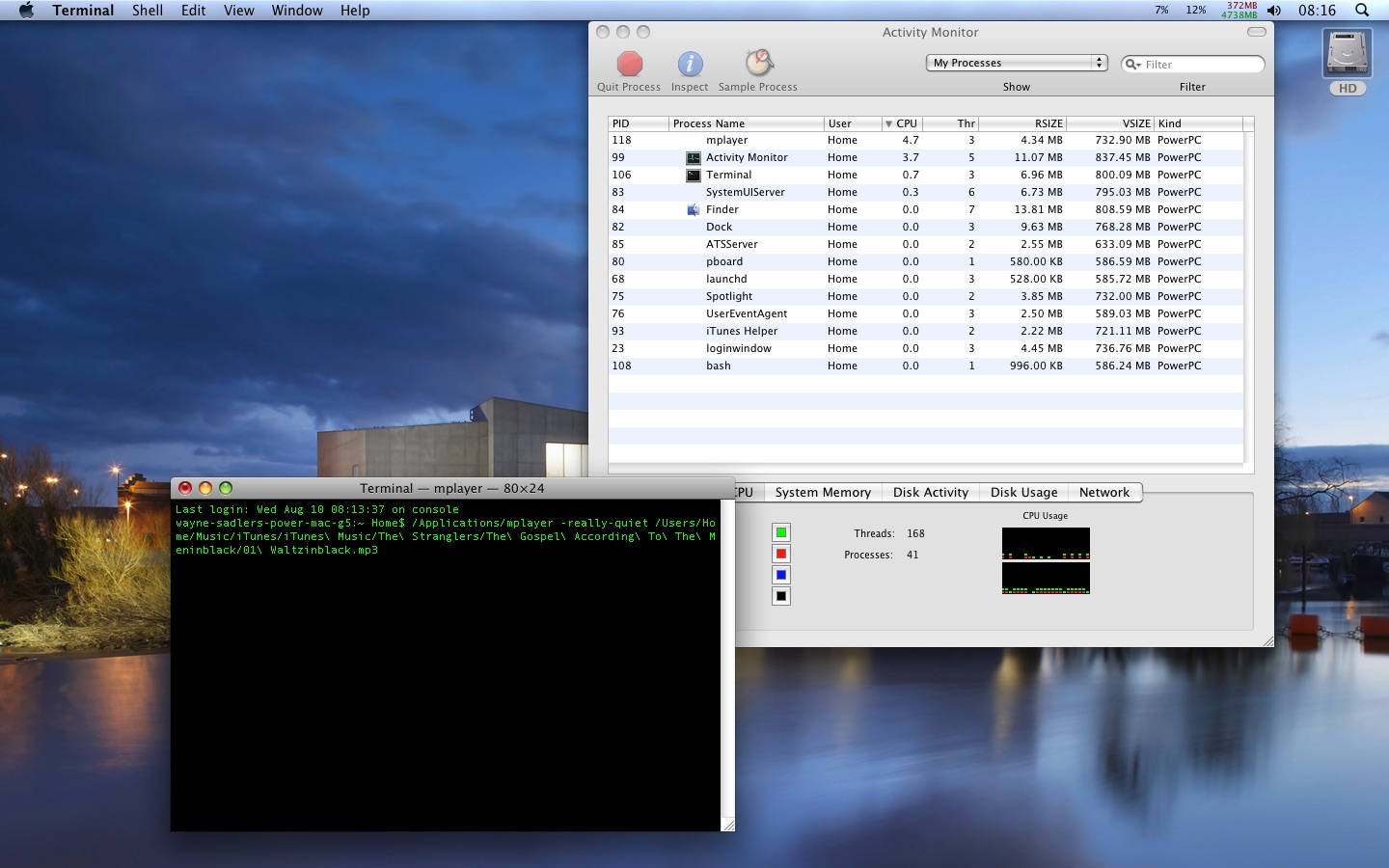Click the green CPU color swatch
The width and height of the screenshot is (1389, 868).
tap(781, 532)
